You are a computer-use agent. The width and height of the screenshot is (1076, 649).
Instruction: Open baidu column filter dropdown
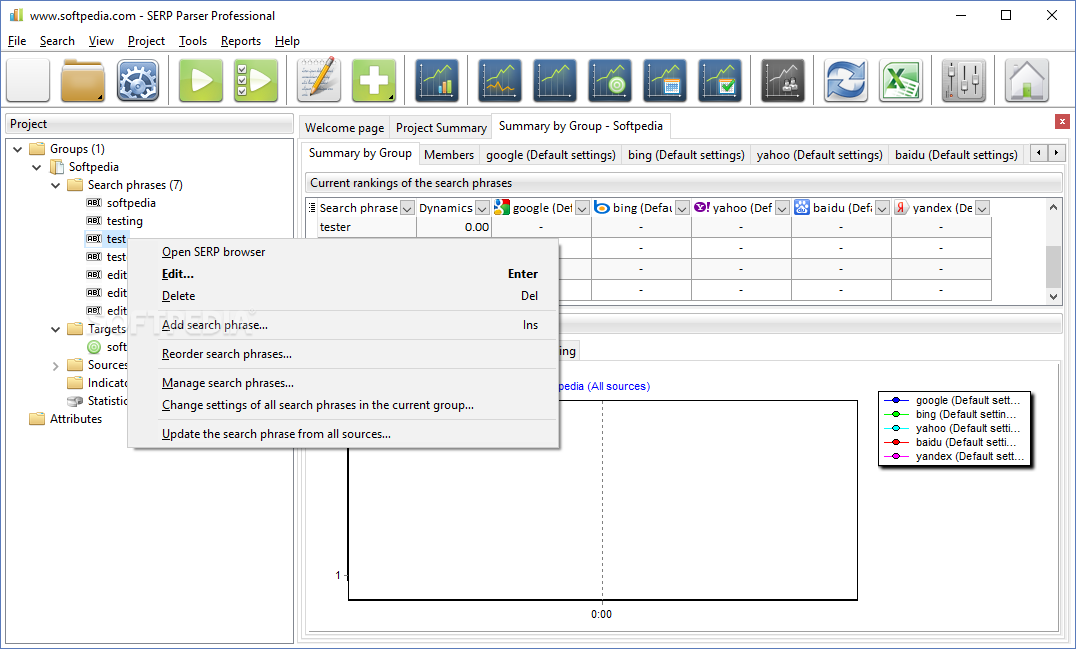click(x=882, y=208)
